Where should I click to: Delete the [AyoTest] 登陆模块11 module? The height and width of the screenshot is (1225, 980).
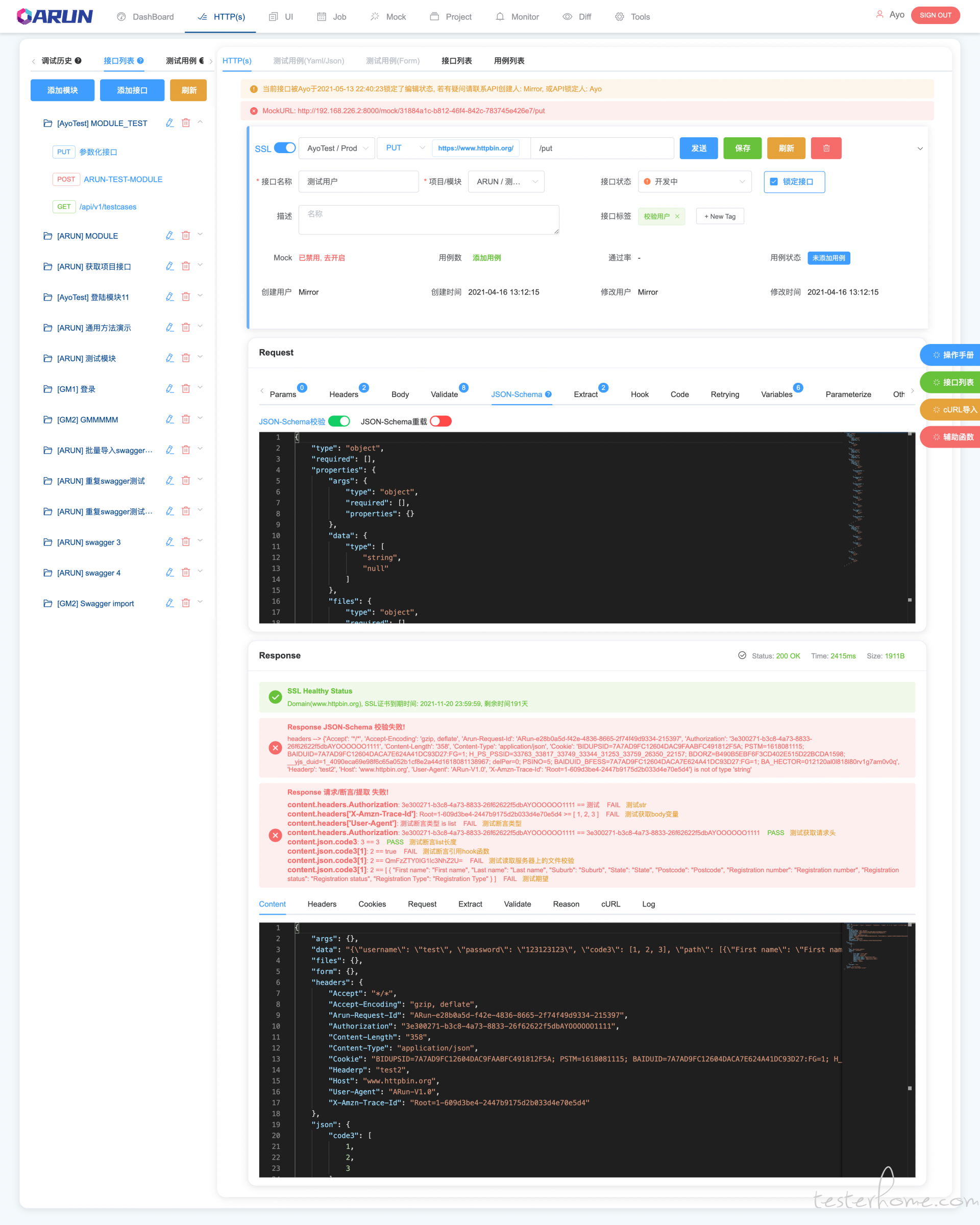[186, 297]
